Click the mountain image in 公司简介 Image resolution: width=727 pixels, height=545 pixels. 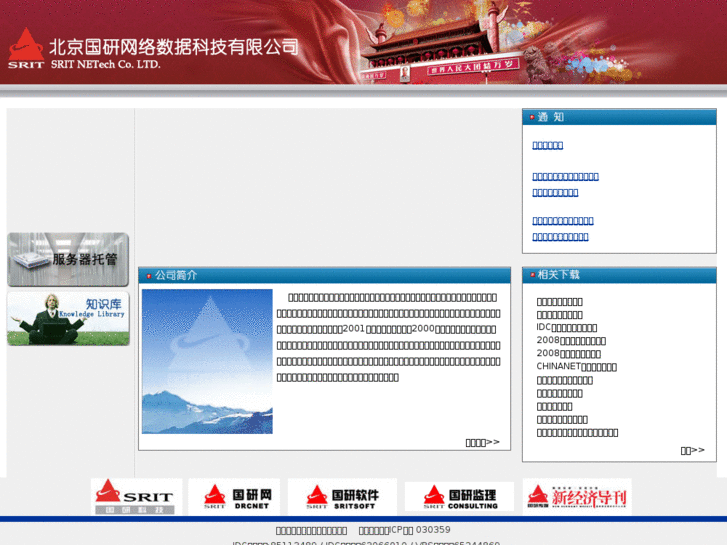point(207,361)
